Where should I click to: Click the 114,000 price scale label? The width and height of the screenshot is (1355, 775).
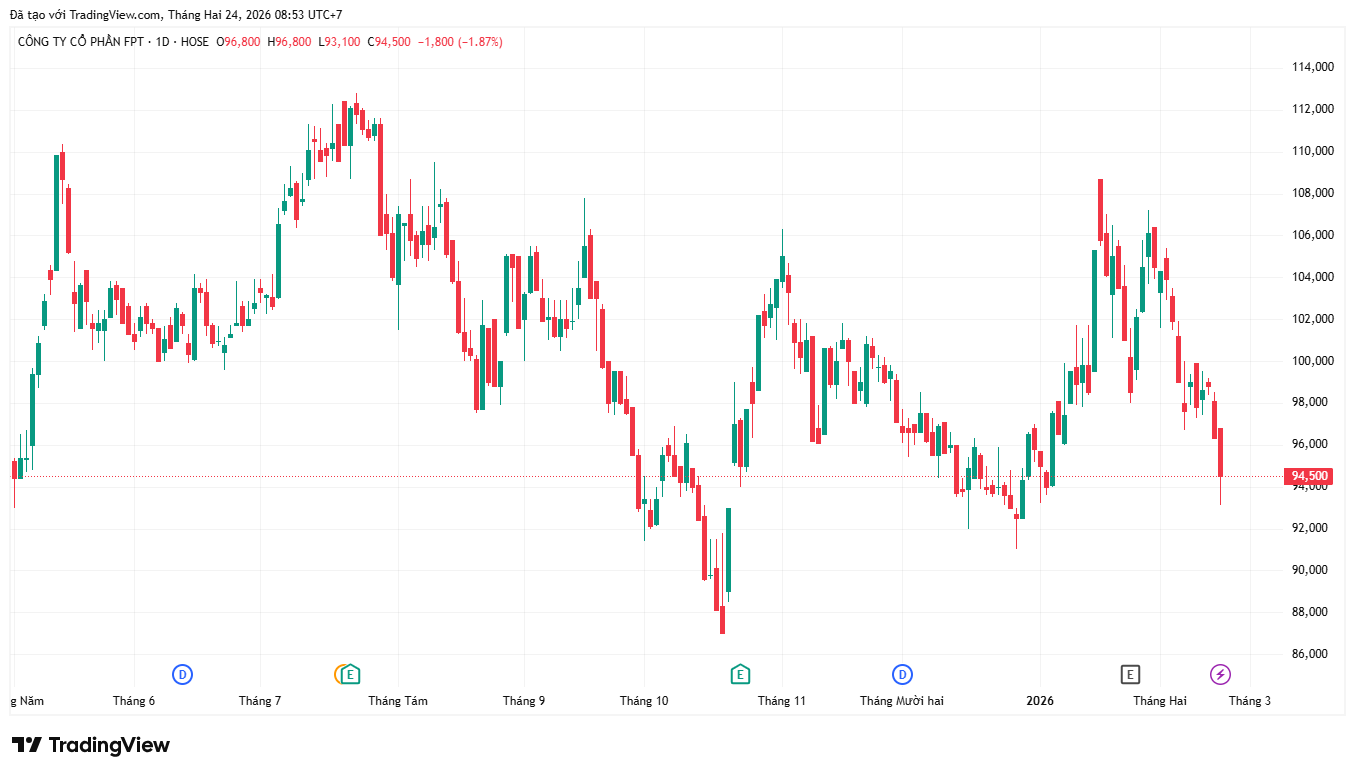[1312, 67]
